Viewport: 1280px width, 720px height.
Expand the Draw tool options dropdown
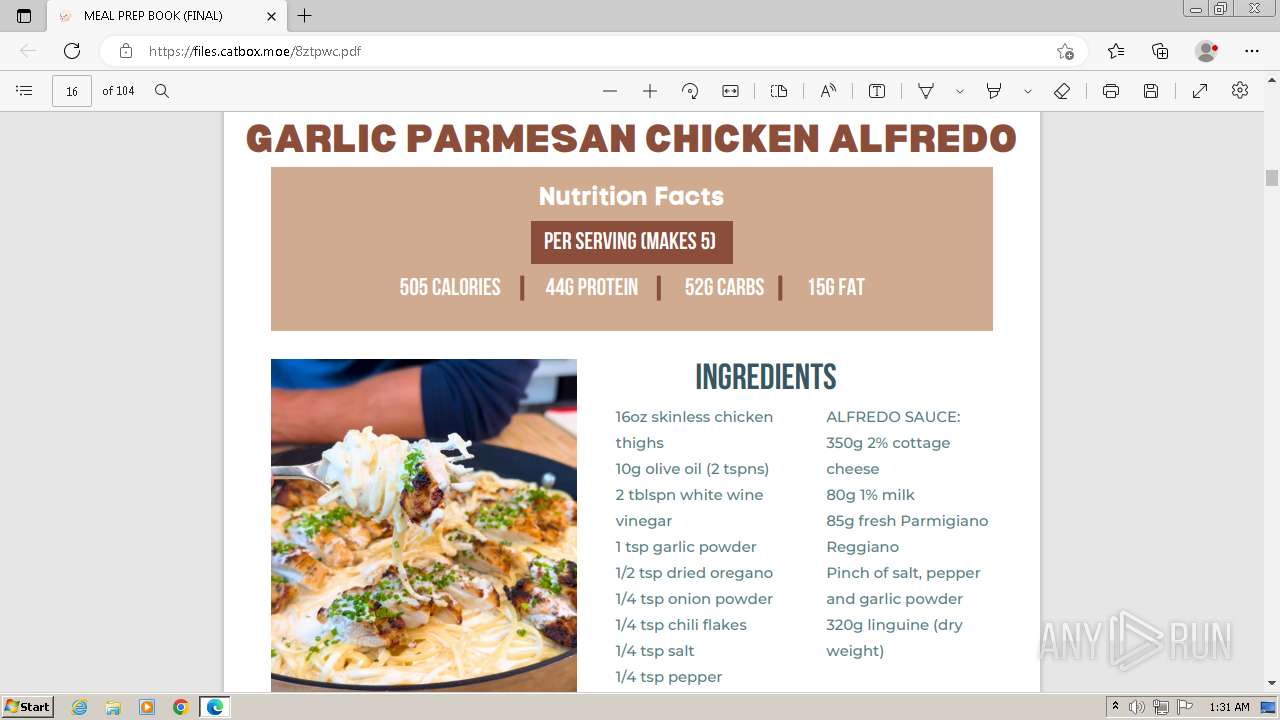point(960,91)
